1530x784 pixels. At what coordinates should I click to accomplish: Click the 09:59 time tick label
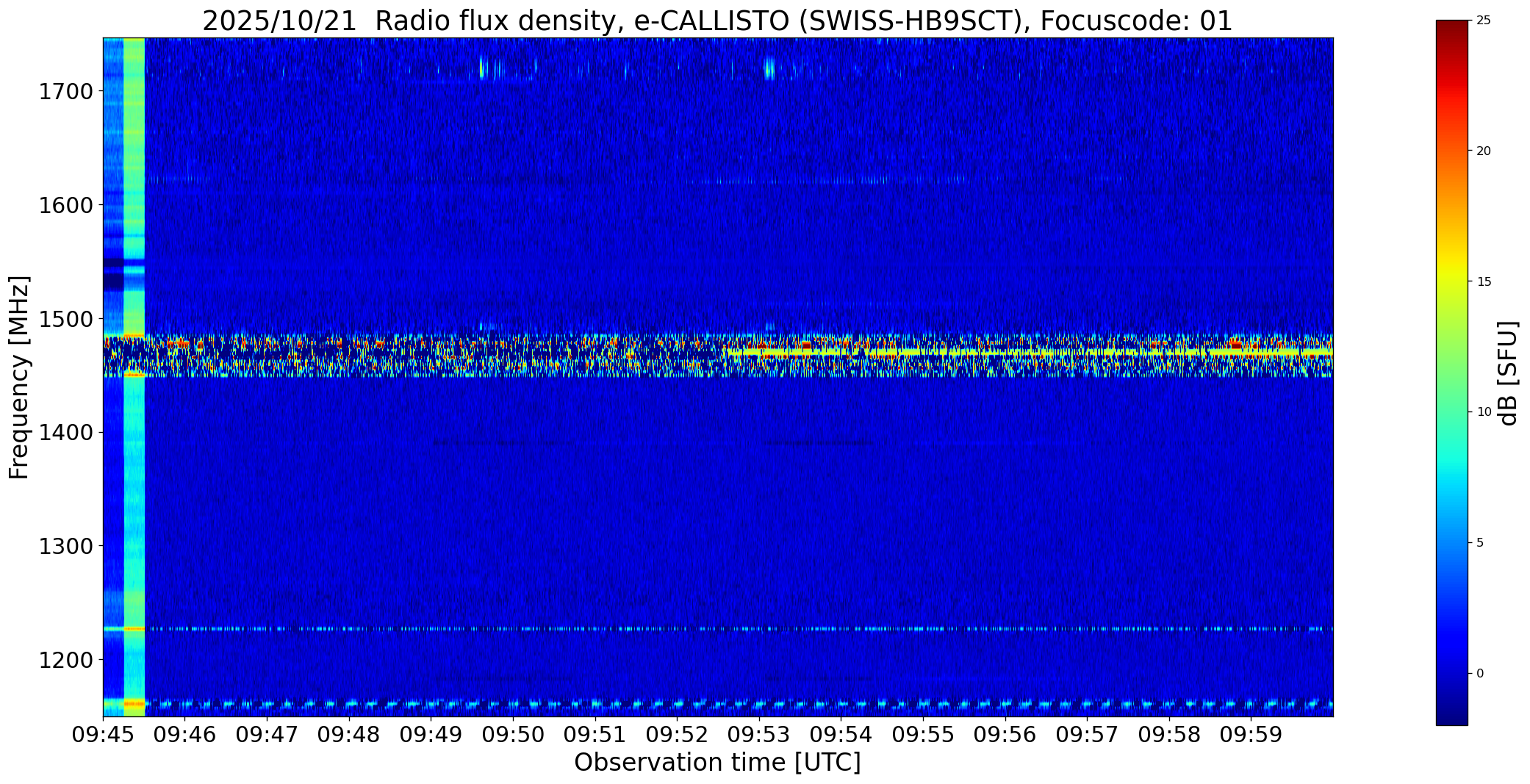[1251, 734]
